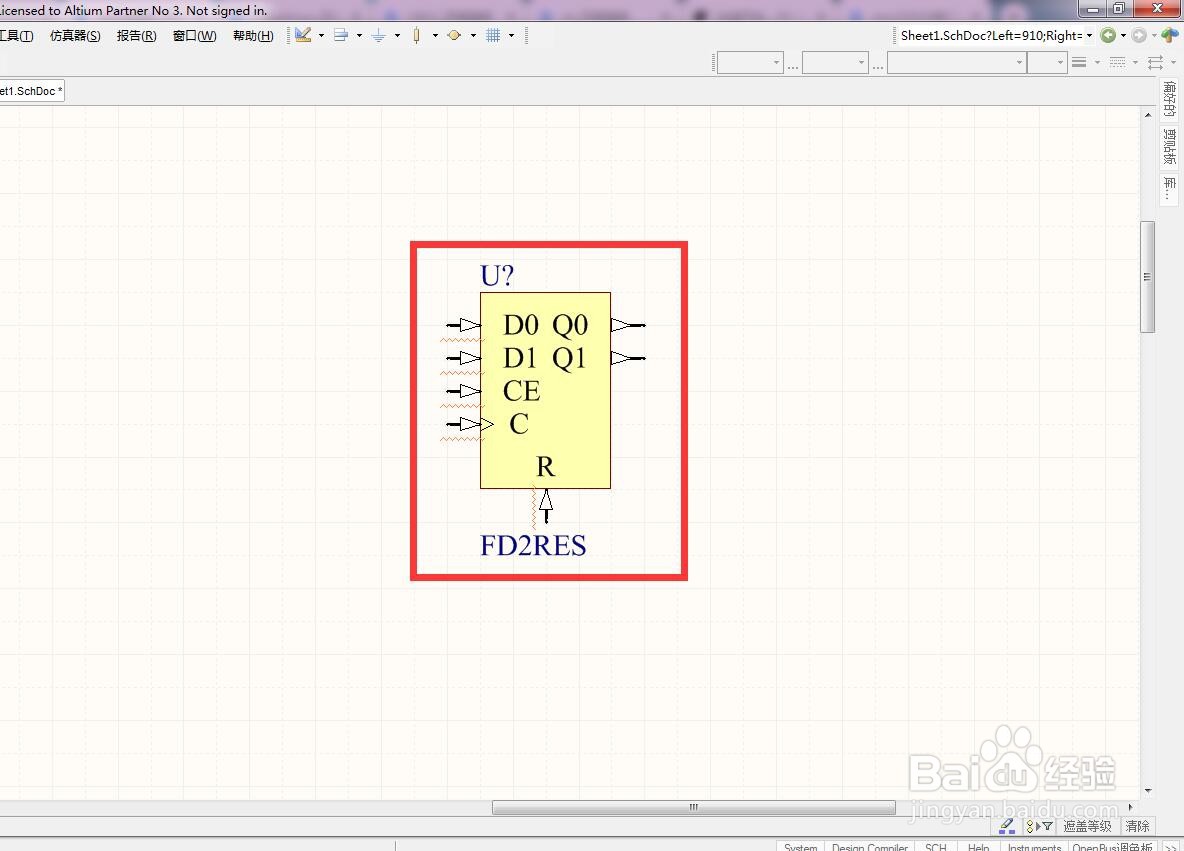Open the first empty formatting combo box
This screenshot has height=851, width=1184.
pyautogui.click(x=749, y=63)
